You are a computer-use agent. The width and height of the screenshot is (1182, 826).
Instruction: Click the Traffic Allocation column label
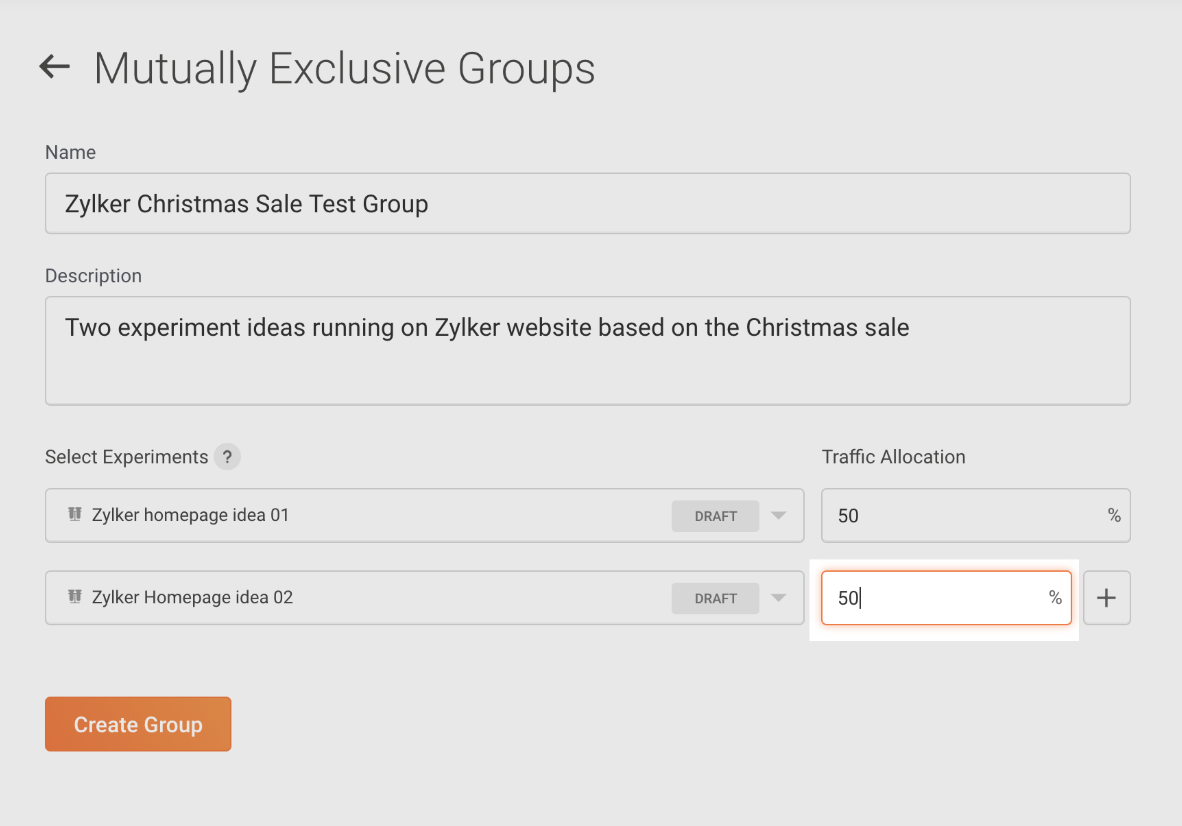(893, 457)
